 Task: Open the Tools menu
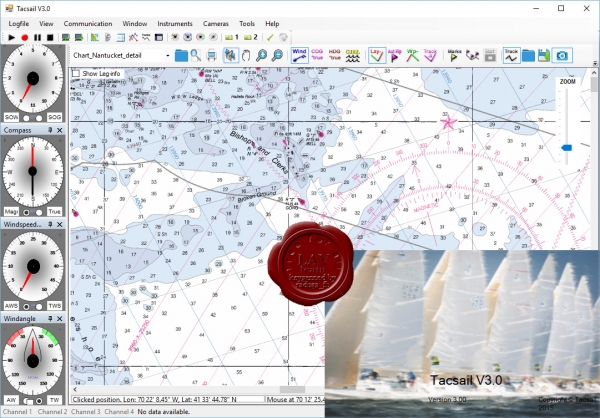click(247, 24)
